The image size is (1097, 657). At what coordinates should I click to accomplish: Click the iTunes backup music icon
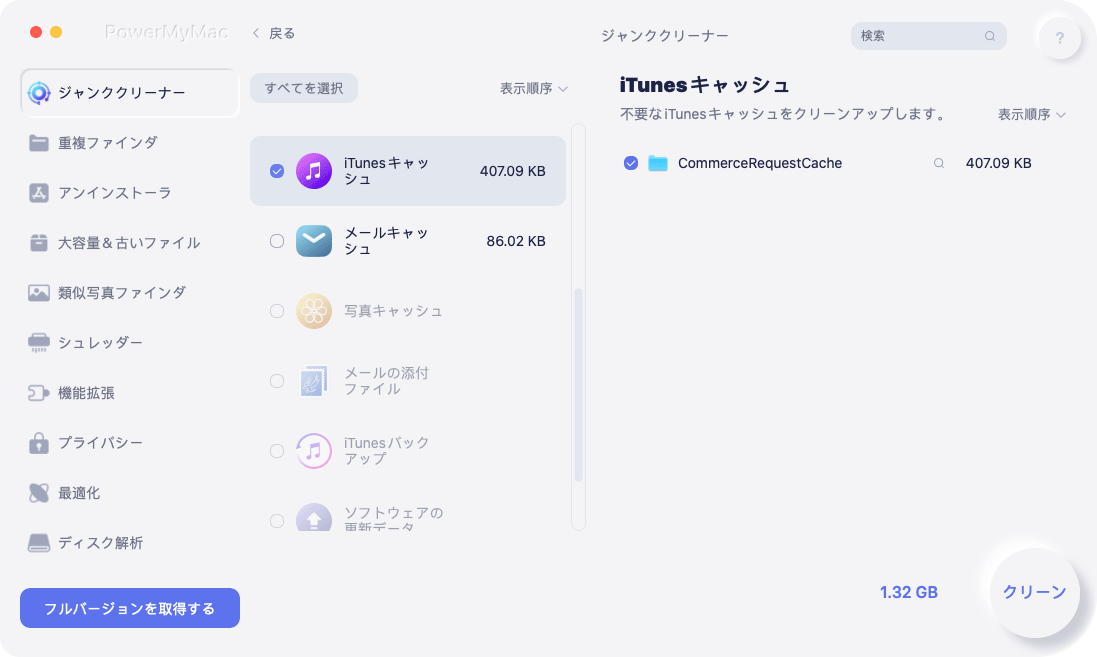pos(313,451)
